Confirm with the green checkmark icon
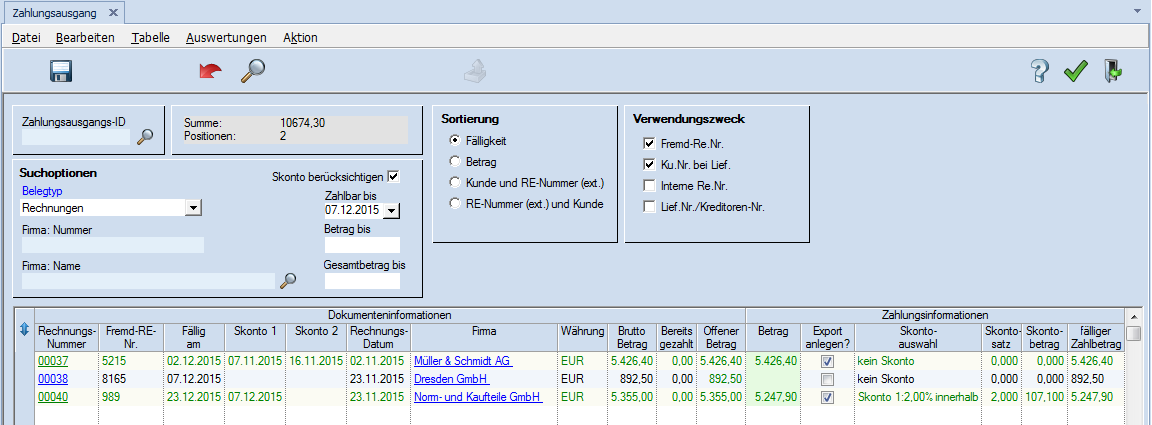Viewport: 1152px width, 425px height. [1075, 71]
